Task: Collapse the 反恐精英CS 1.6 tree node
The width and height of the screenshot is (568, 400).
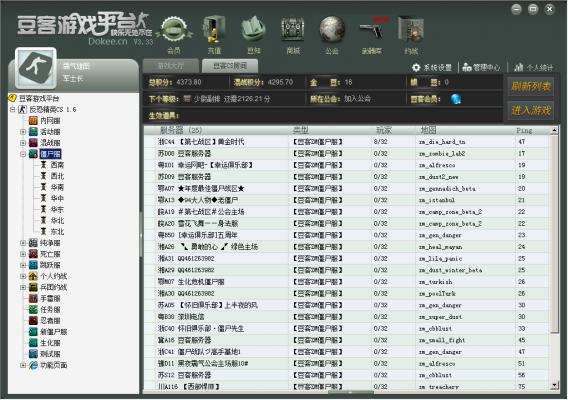Action: coord(13,109)
